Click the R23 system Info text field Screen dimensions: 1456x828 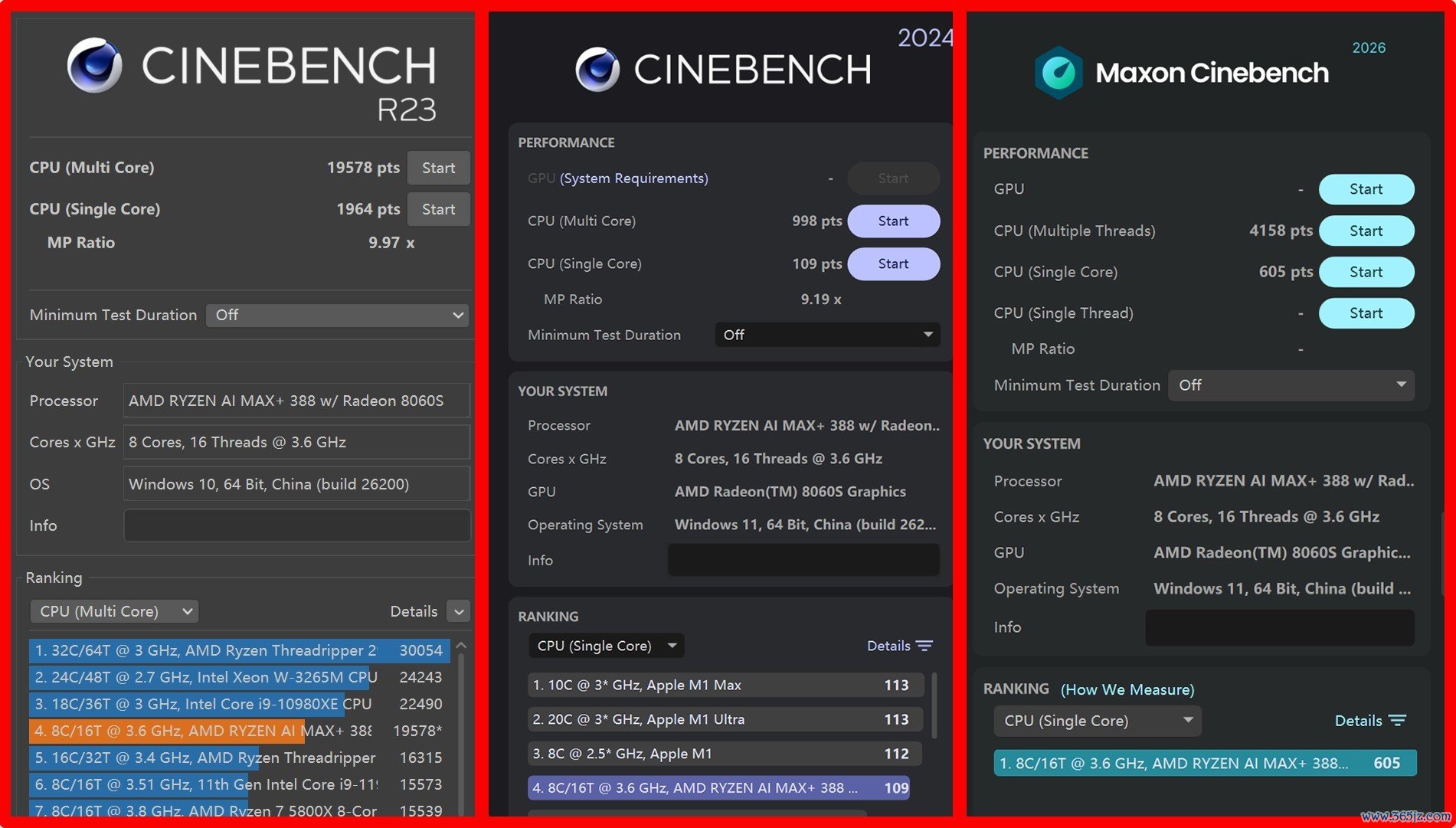coord(297,525)
